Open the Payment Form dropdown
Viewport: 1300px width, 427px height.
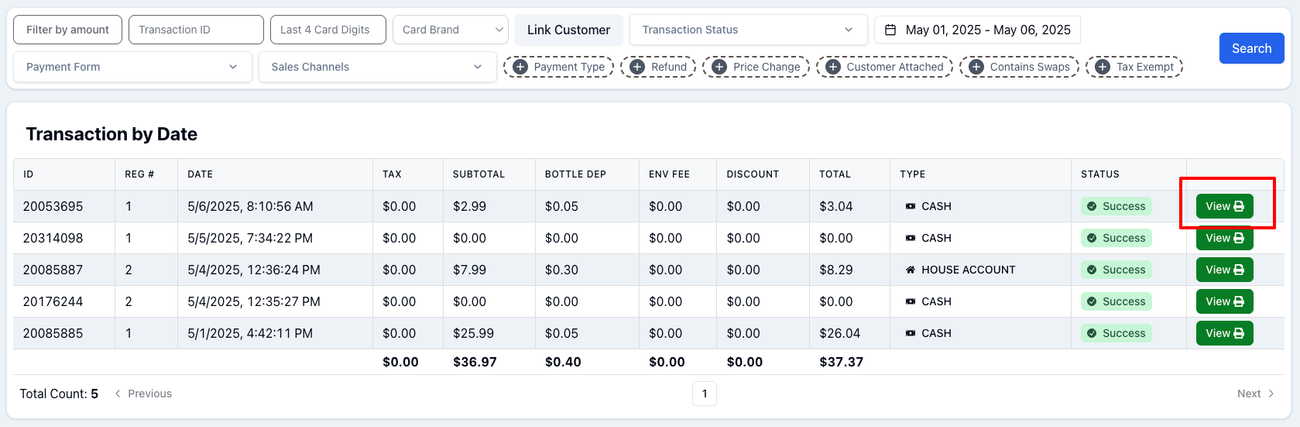pyautogui.click(x=132, y=67)
